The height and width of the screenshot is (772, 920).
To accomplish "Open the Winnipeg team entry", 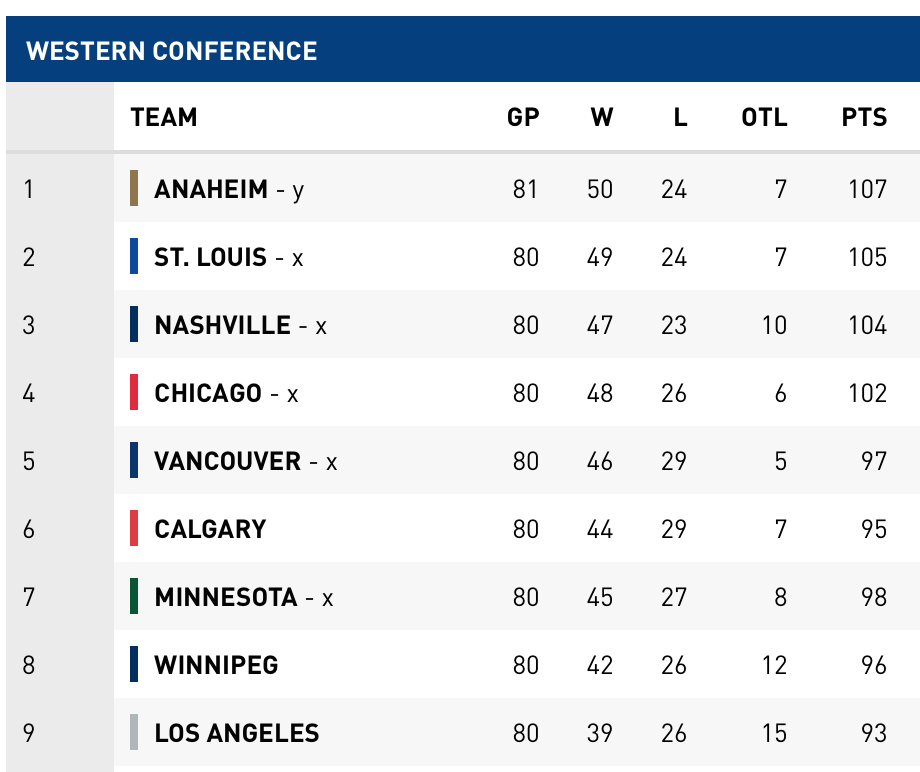I will click(x=216, y=665).
